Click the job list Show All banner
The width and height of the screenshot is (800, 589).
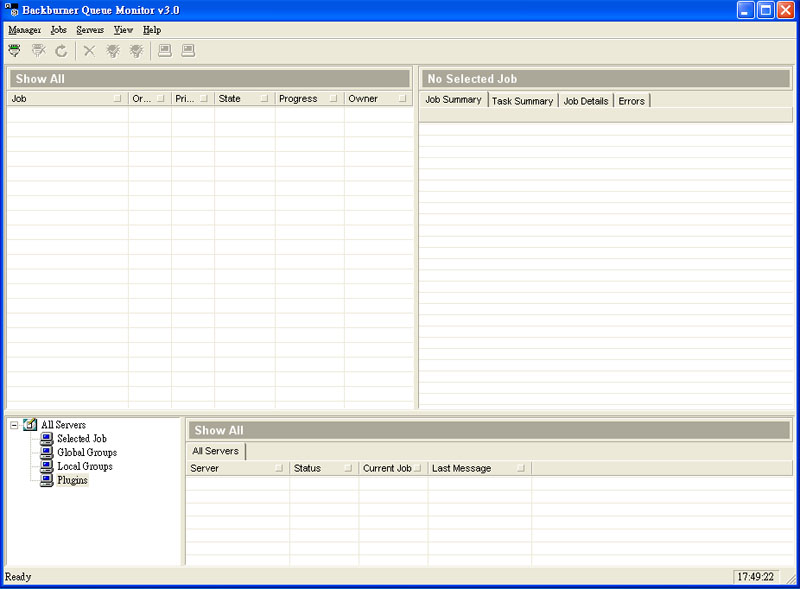pos(209,79)
